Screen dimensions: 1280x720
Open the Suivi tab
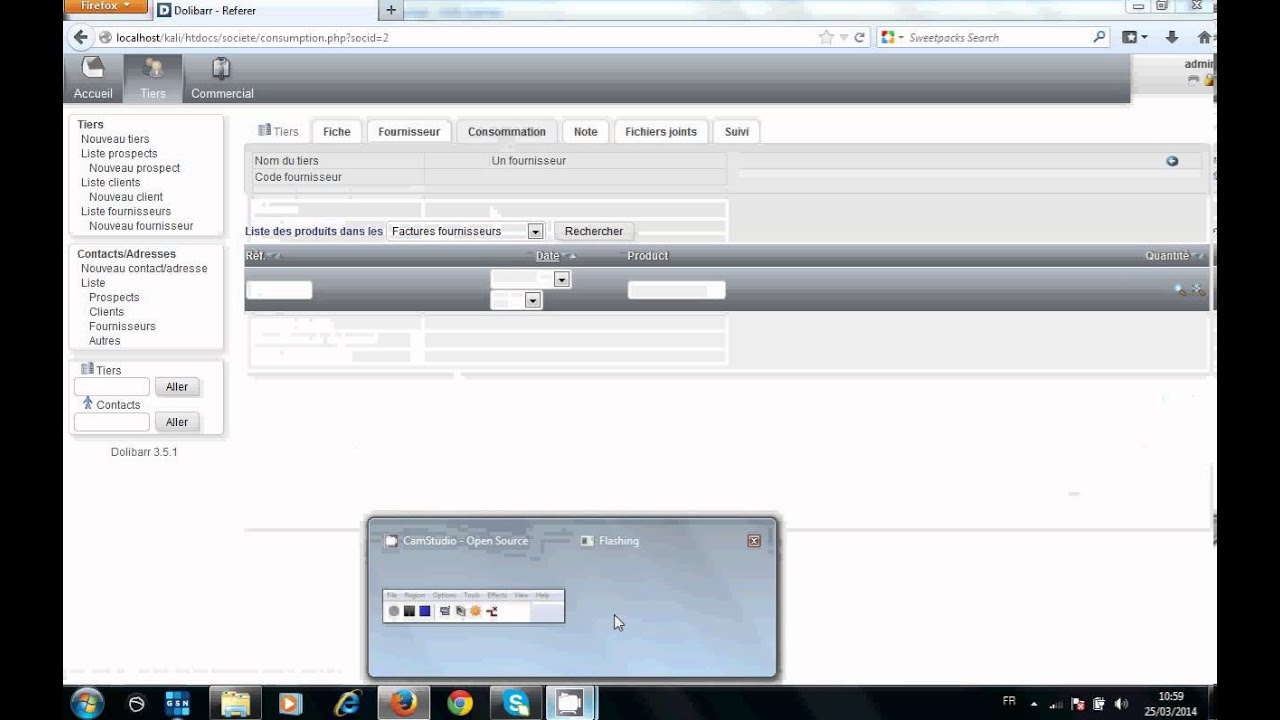[x=737, y=131]
